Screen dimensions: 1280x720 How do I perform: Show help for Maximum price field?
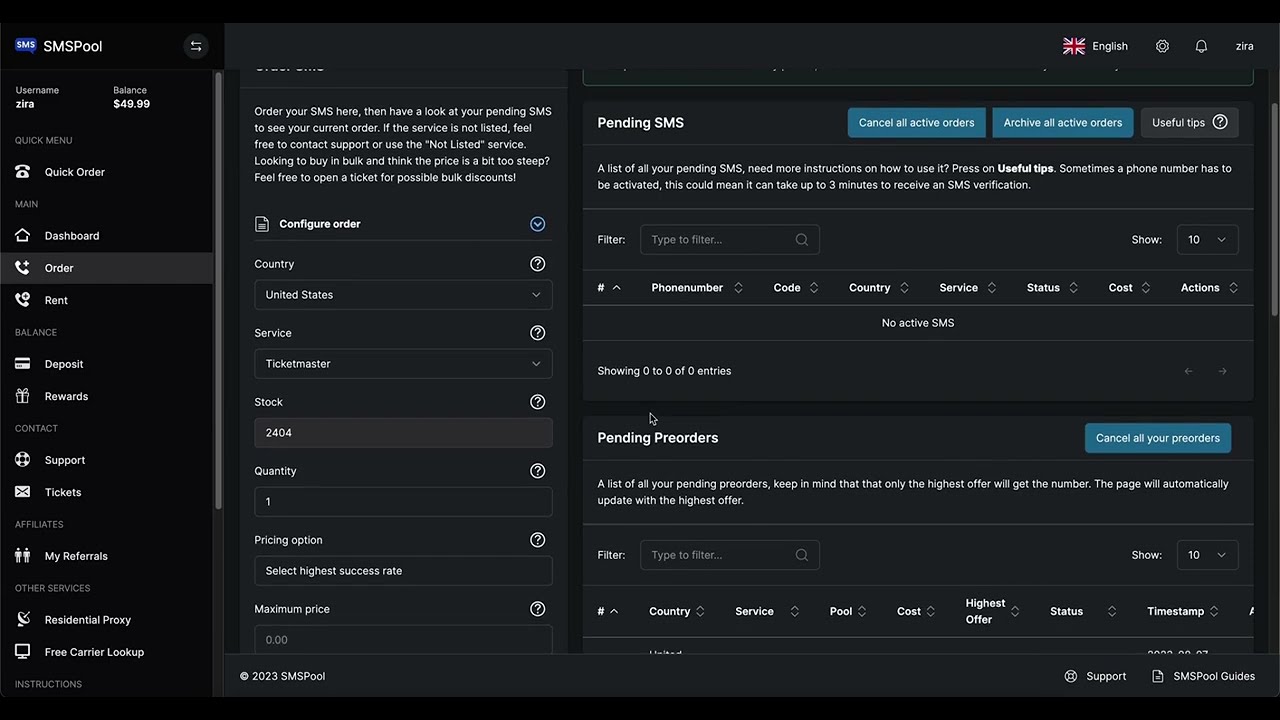pyautogui.click(x=538, y=609)
